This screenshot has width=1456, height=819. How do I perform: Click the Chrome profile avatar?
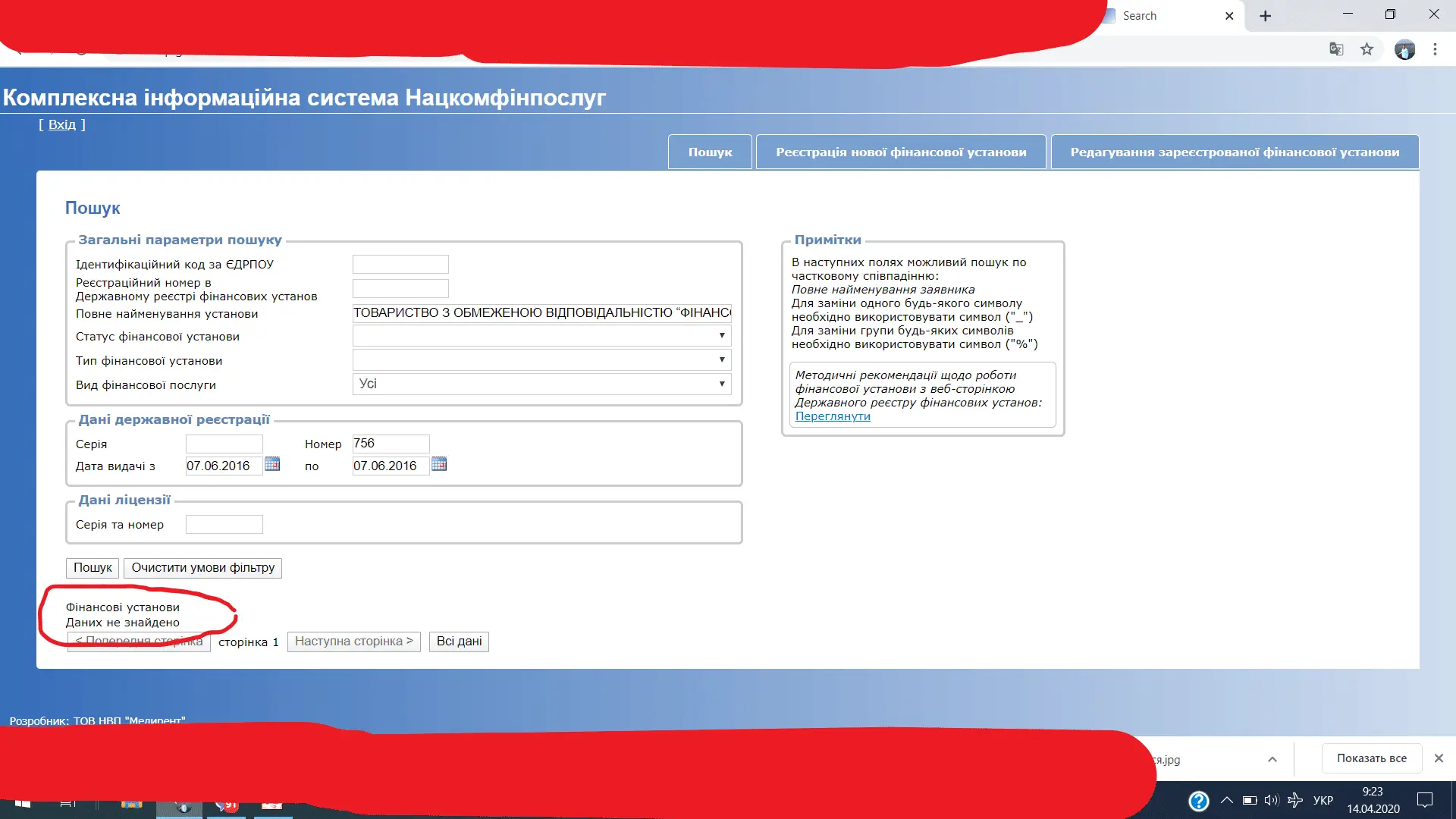tap(1404, 50)
